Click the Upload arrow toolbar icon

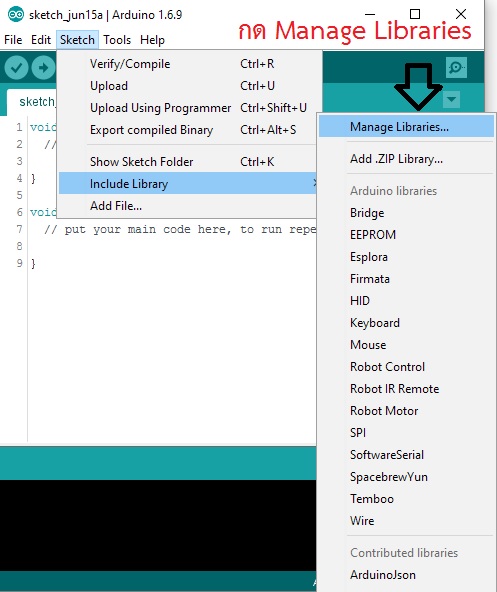(x=43, y=68)
